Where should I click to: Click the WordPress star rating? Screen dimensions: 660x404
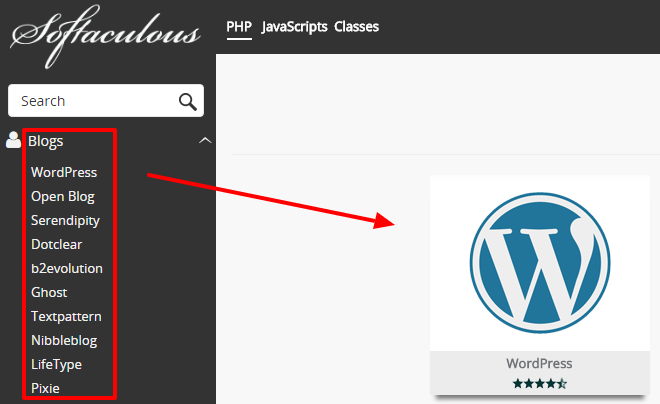(540, 384)
